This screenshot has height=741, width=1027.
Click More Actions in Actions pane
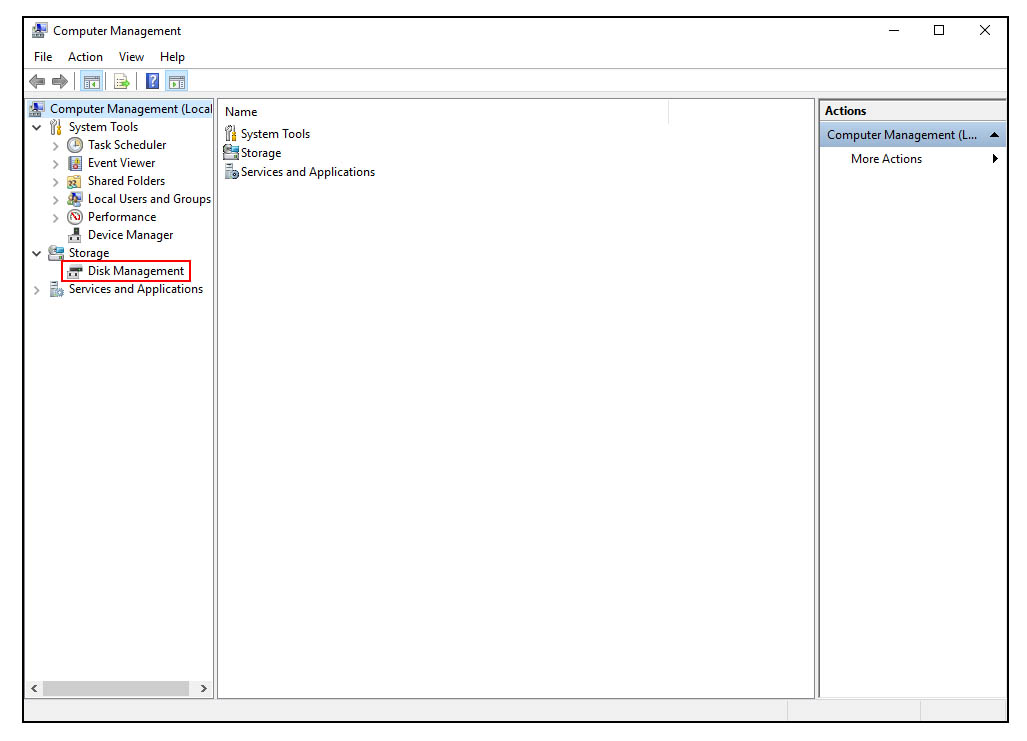tap(886, 159)
